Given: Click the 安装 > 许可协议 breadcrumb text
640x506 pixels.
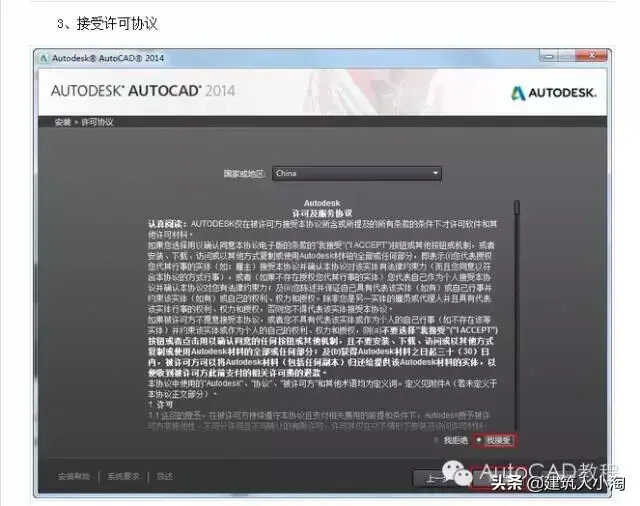Looking at the screenshot, I should [x=84, y=122].
